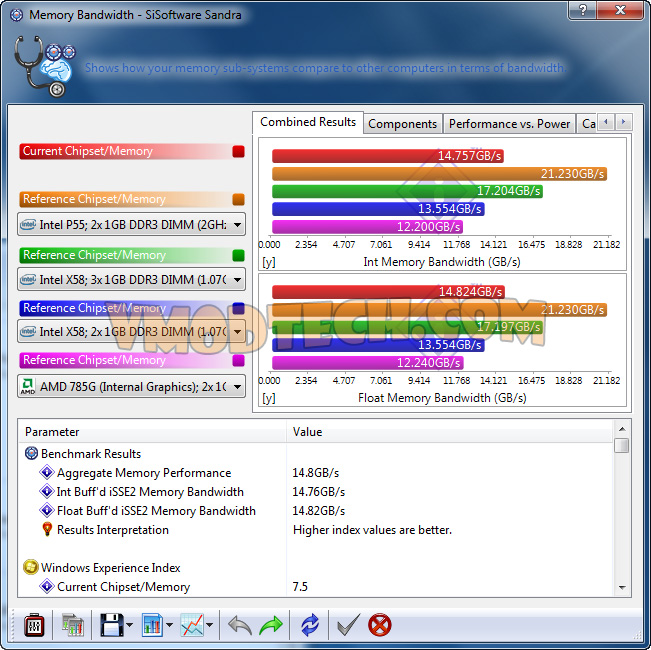Image resolution: width=651 pixels, height=650 pixels.
Task: Open the Intel X58 2x1GB reference dropdown
Action: point(131,331)
